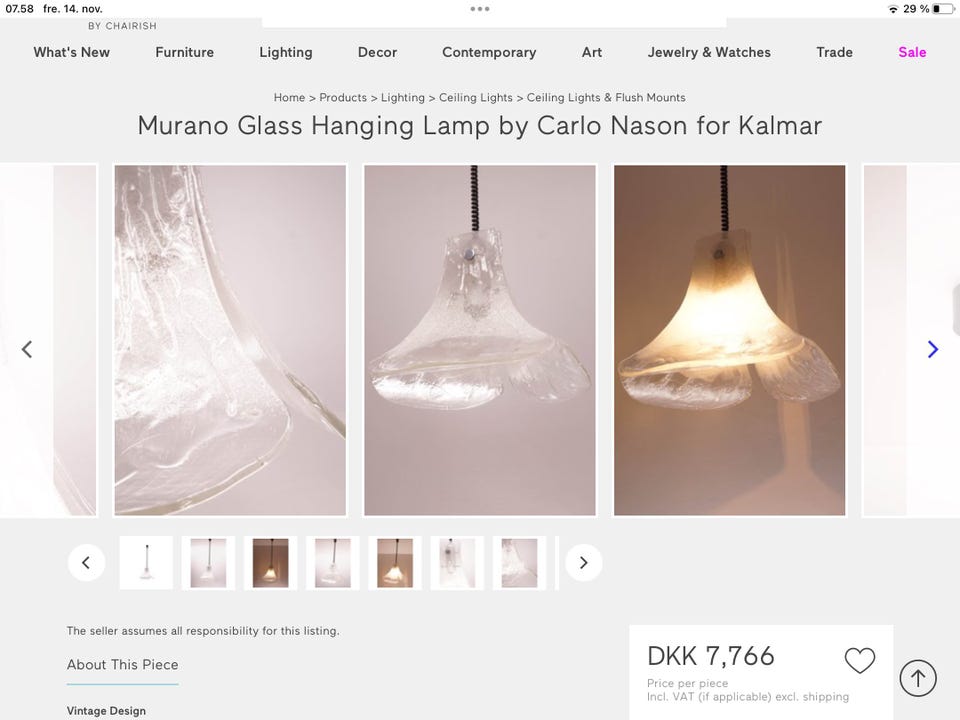Tap the three-dot multitasking menu at top
The width and height of the screenshot is (960, 720).
click(x=479, y=9)
